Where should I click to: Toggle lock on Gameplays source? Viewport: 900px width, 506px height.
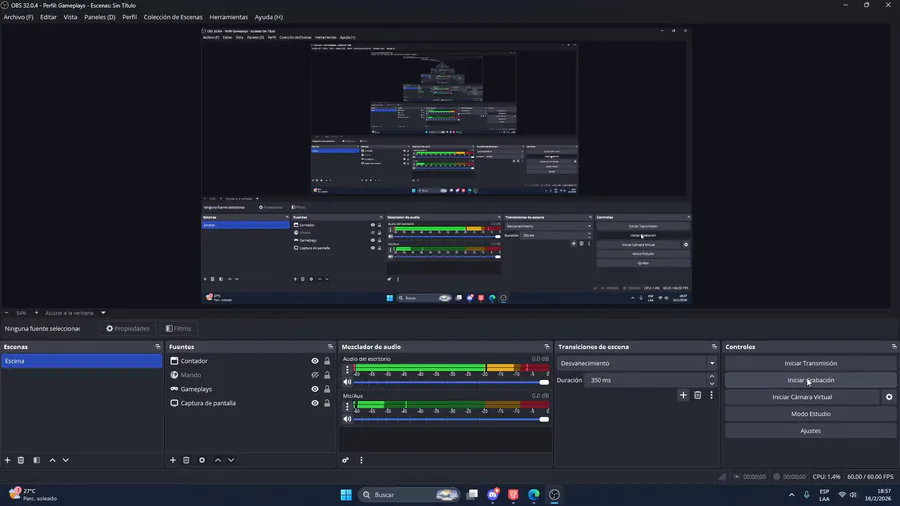point(327,389)
